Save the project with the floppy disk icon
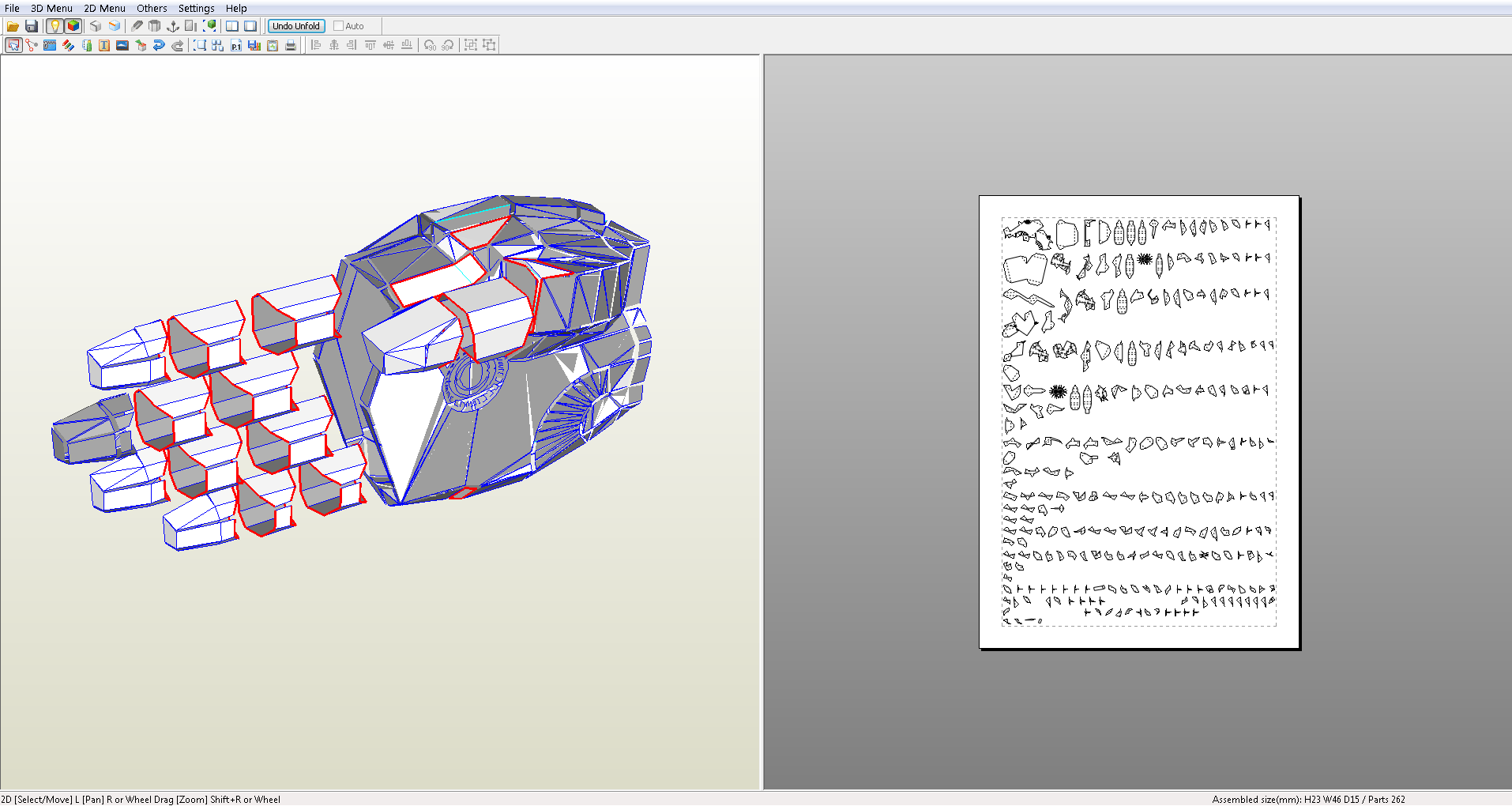The image size is (1512, 806). [32, 26]
